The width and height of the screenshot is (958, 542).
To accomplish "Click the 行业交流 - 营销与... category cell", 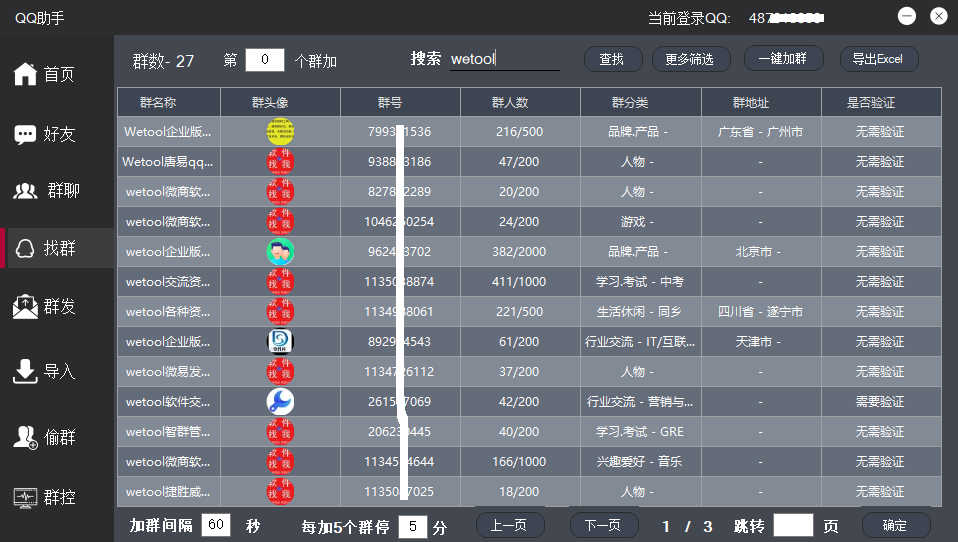I will coord(640,401).
